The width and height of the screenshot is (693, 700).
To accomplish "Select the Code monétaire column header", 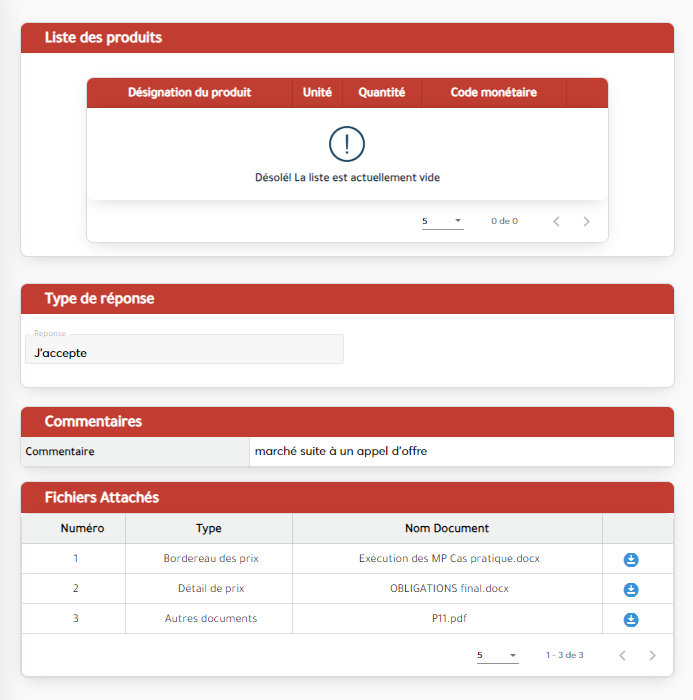I will pyautogui.click(x=493, y=92).
